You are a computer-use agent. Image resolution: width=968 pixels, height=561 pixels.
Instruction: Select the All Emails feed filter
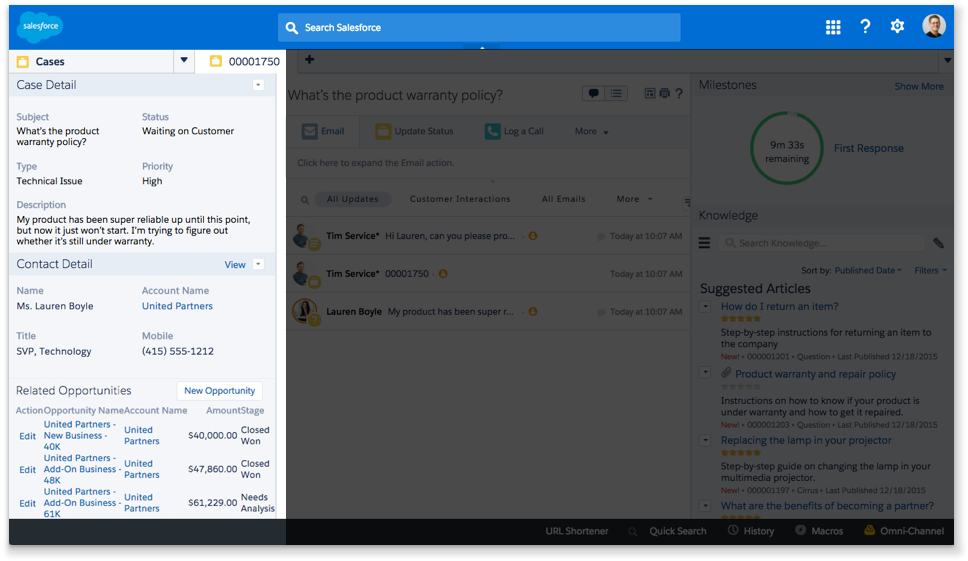point(563,199)
